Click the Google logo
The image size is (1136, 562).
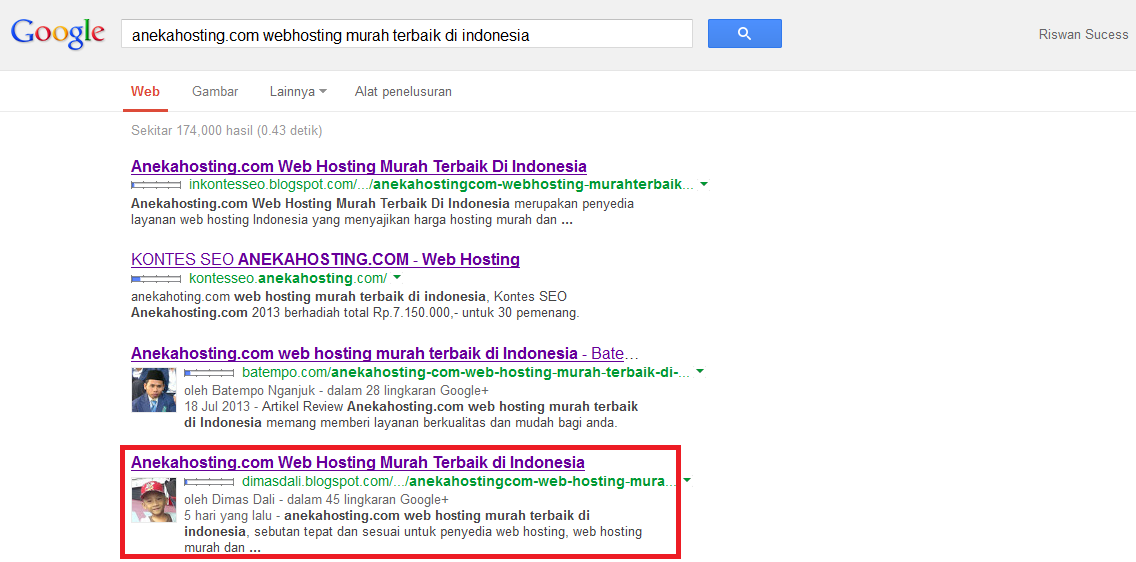(x=58, y=35)
